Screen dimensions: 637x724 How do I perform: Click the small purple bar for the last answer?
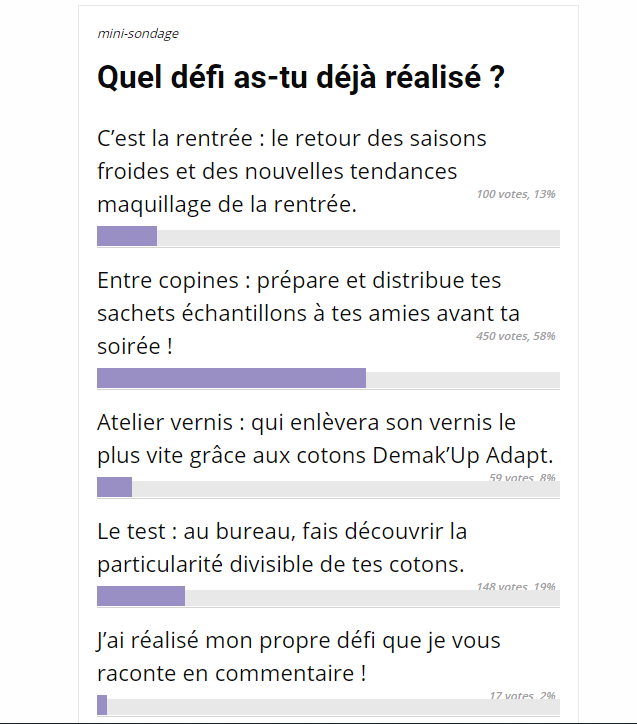click(102, 705)
